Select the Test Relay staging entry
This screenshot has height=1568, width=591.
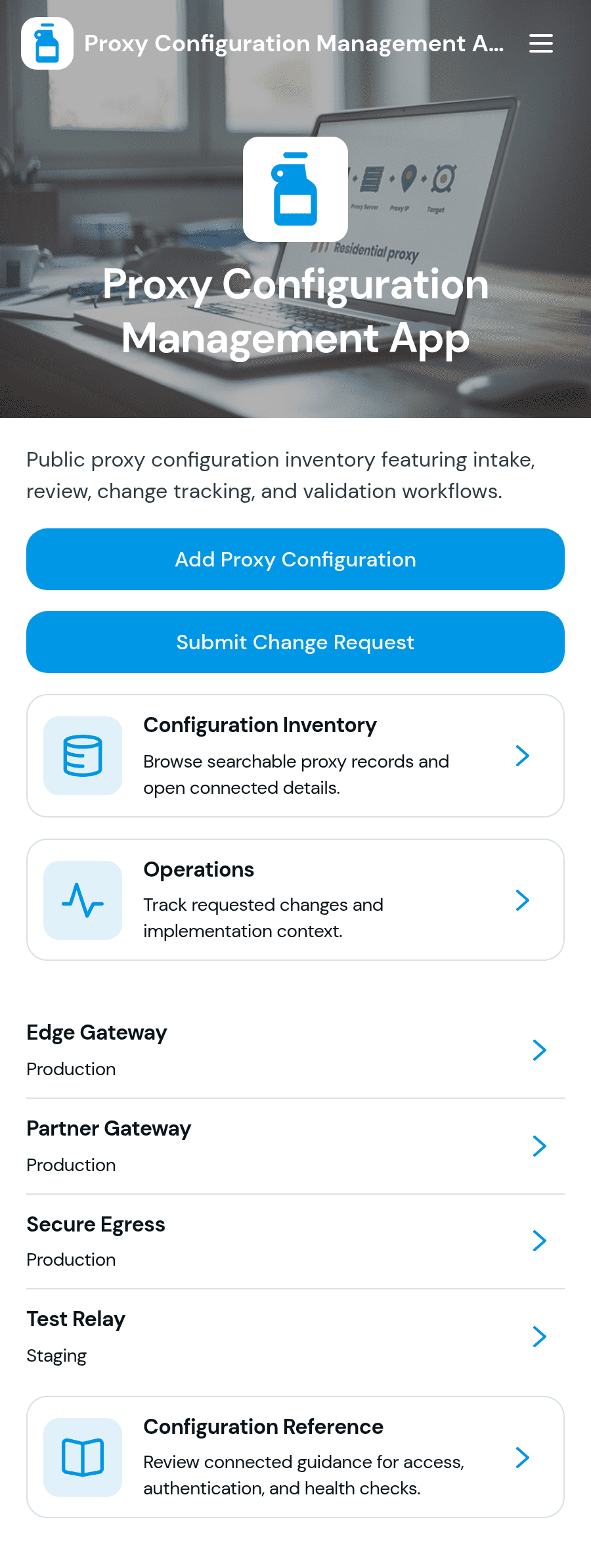295,1337
